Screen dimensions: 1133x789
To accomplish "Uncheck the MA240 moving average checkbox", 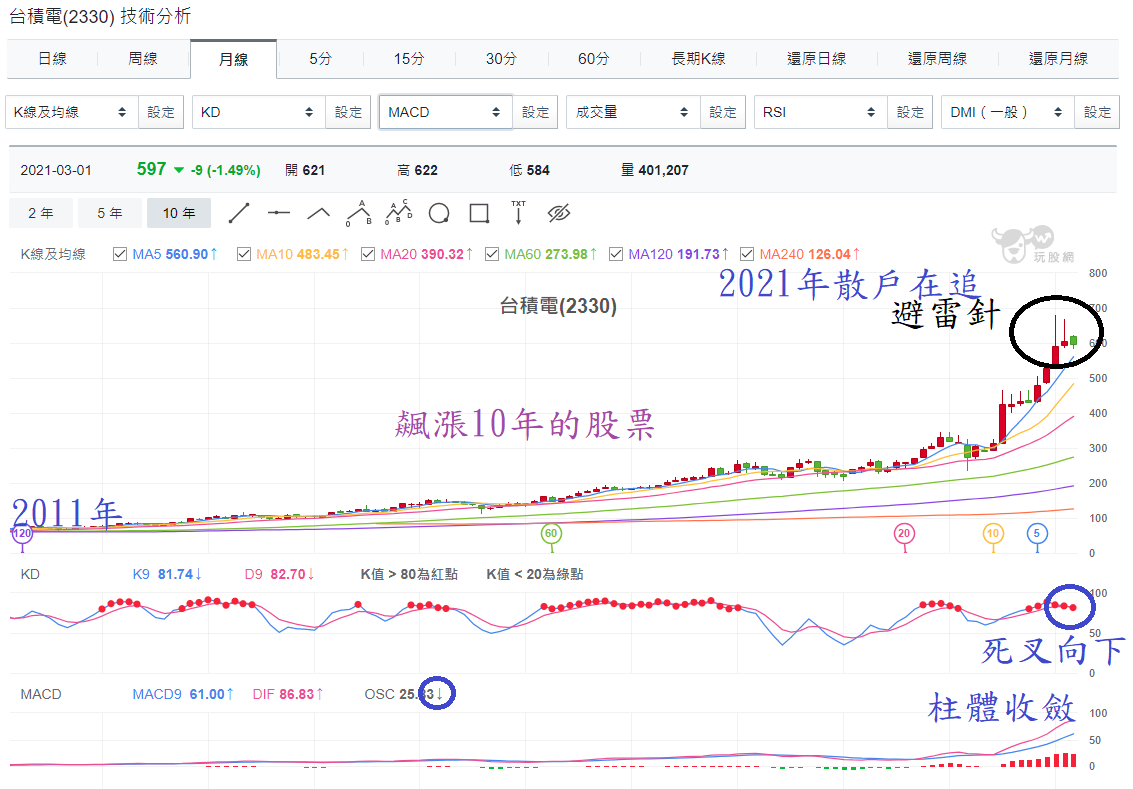I will point(747,254).
